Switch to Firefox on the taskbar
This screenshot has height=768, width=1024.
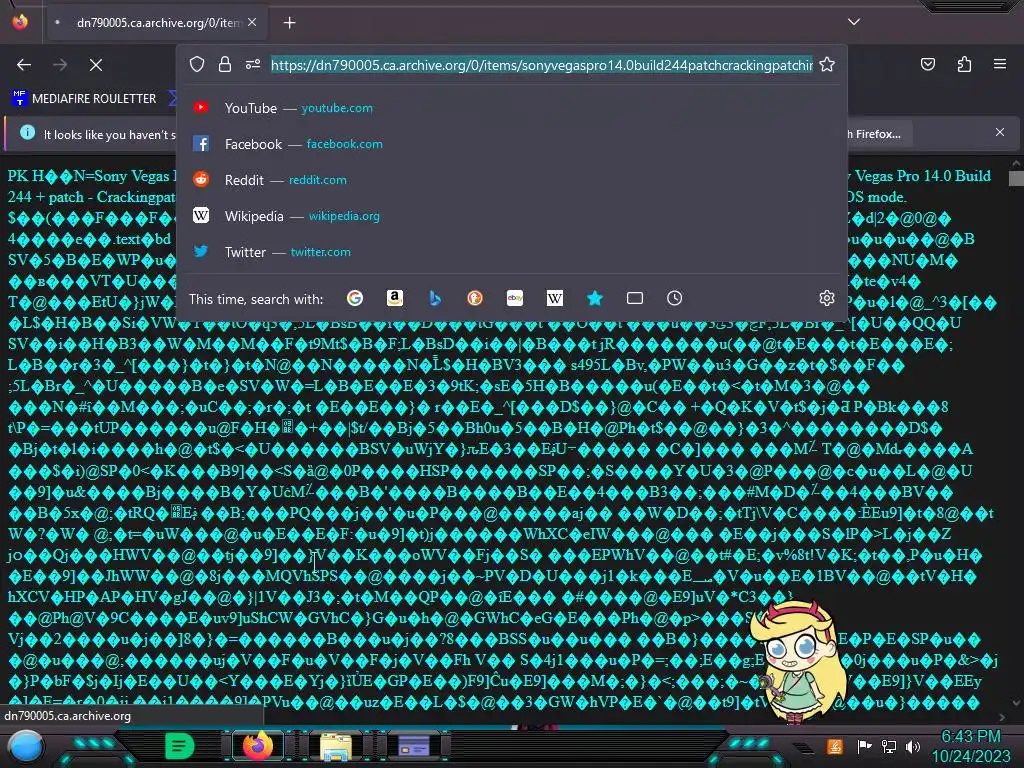258,746
